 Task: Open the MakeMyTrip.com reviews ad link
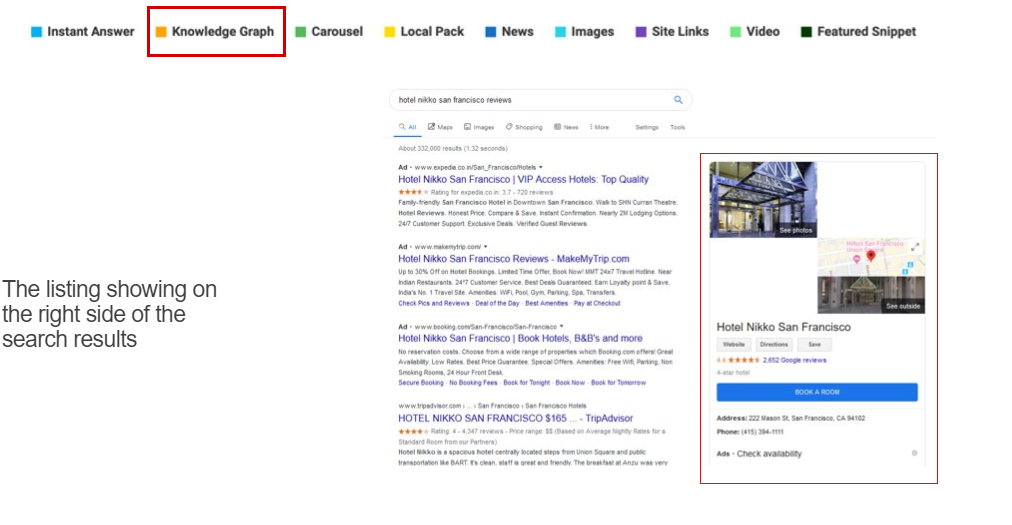pos(514,259)
